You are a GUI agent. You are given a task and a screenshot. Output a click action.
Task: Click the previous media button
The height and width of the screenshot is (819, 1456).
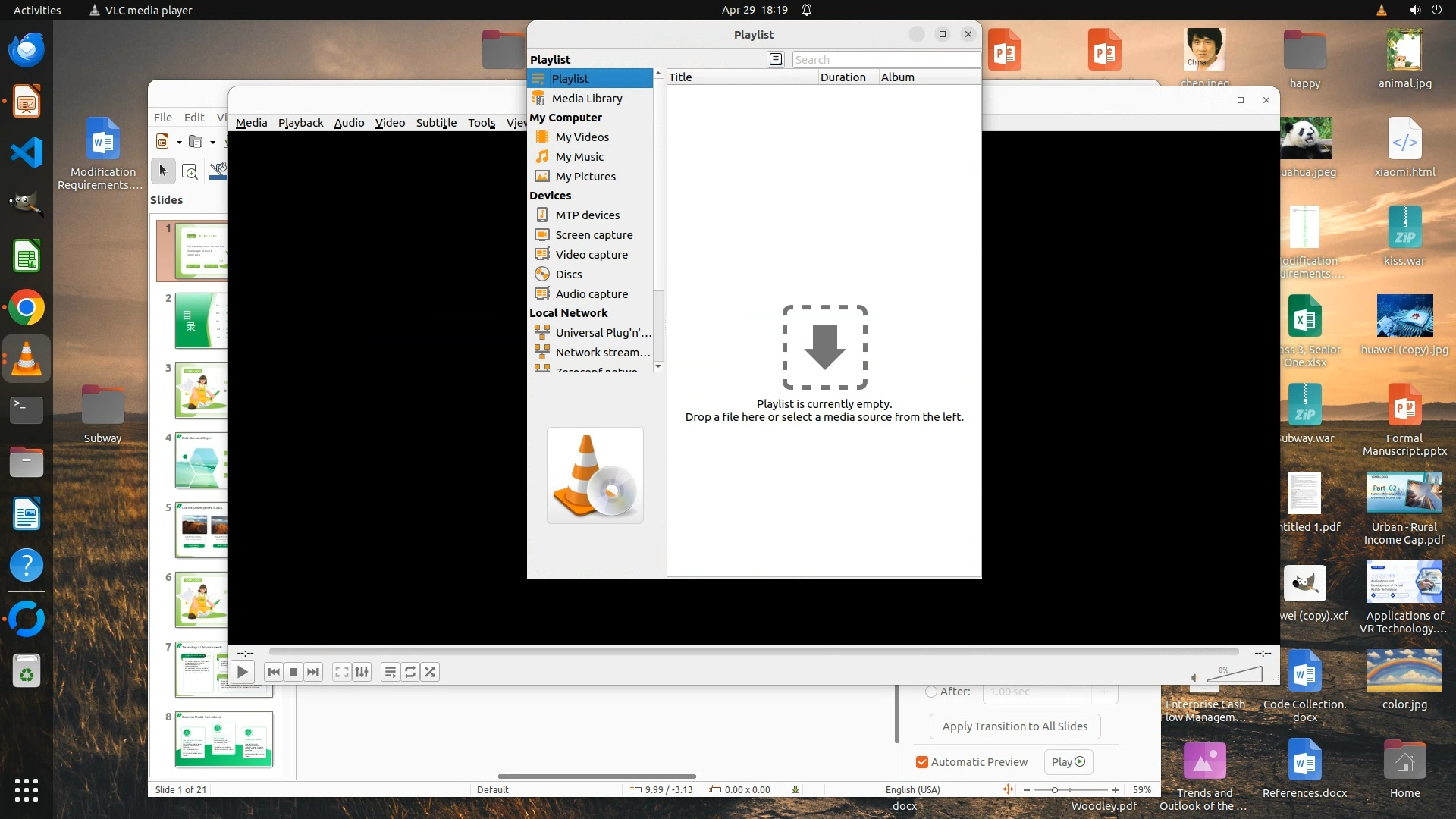pyautogui.click(x=274, y=672)
